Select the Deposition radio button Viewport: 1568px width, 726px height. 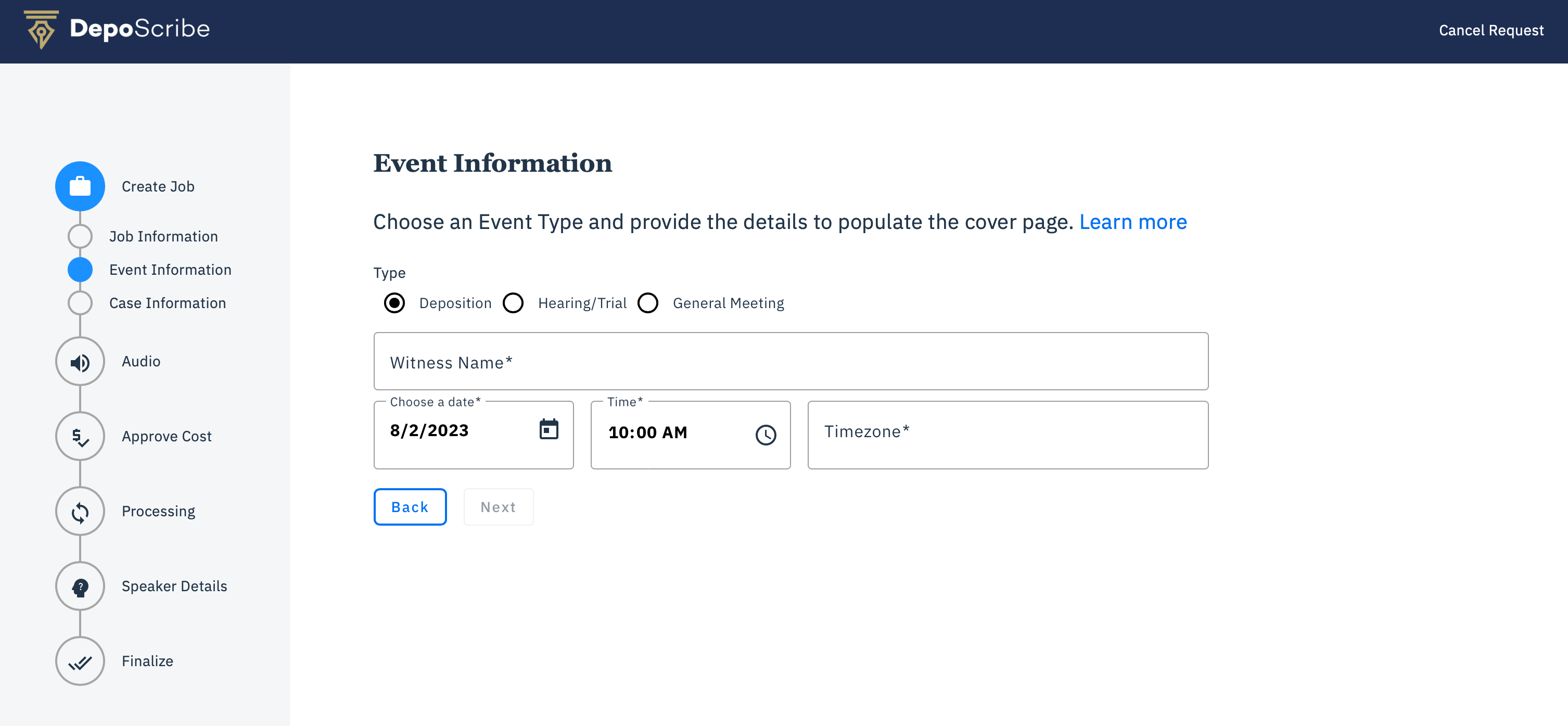pos(394,303)
